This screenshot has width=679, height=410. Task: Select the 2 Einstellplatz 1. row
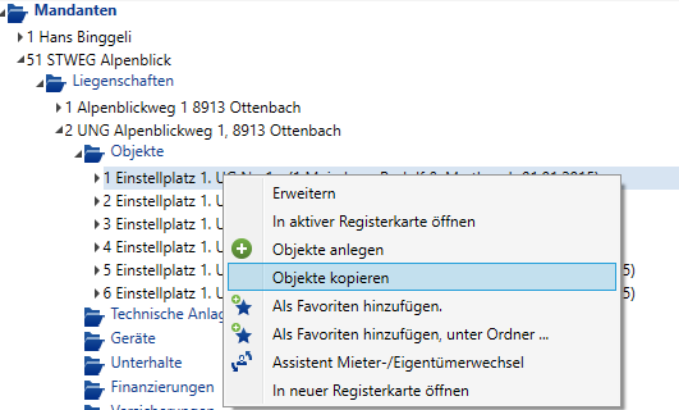[163, 201]
